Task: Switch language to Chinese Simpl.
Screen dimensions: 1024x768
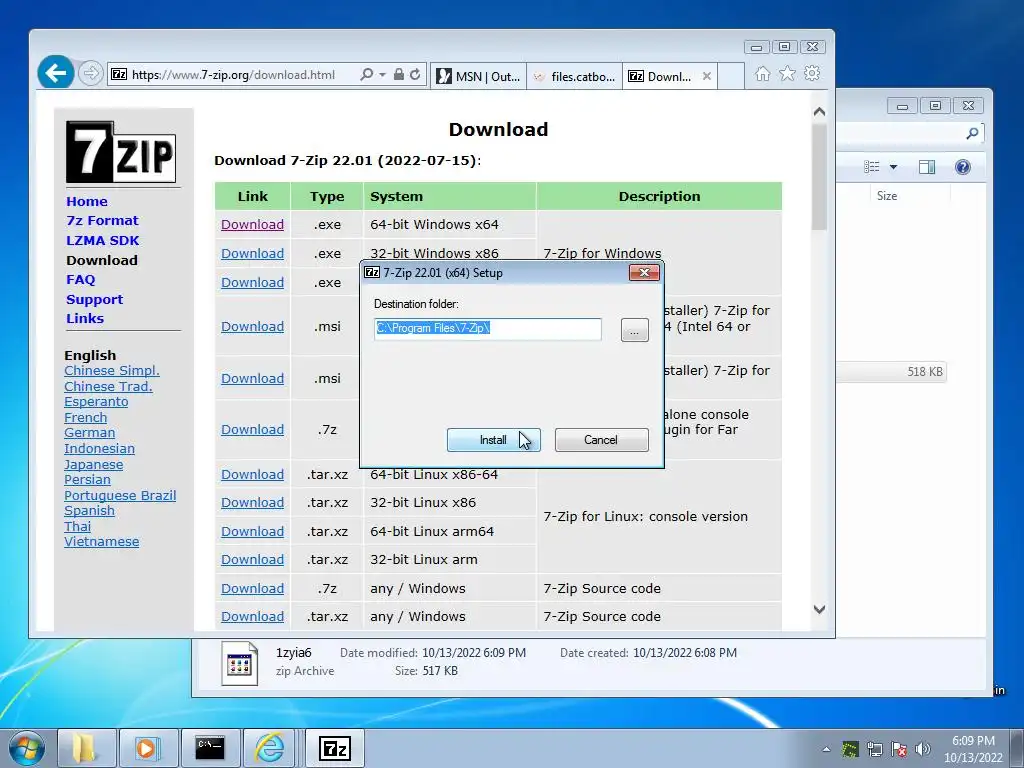Action: [x=112, y=370]
